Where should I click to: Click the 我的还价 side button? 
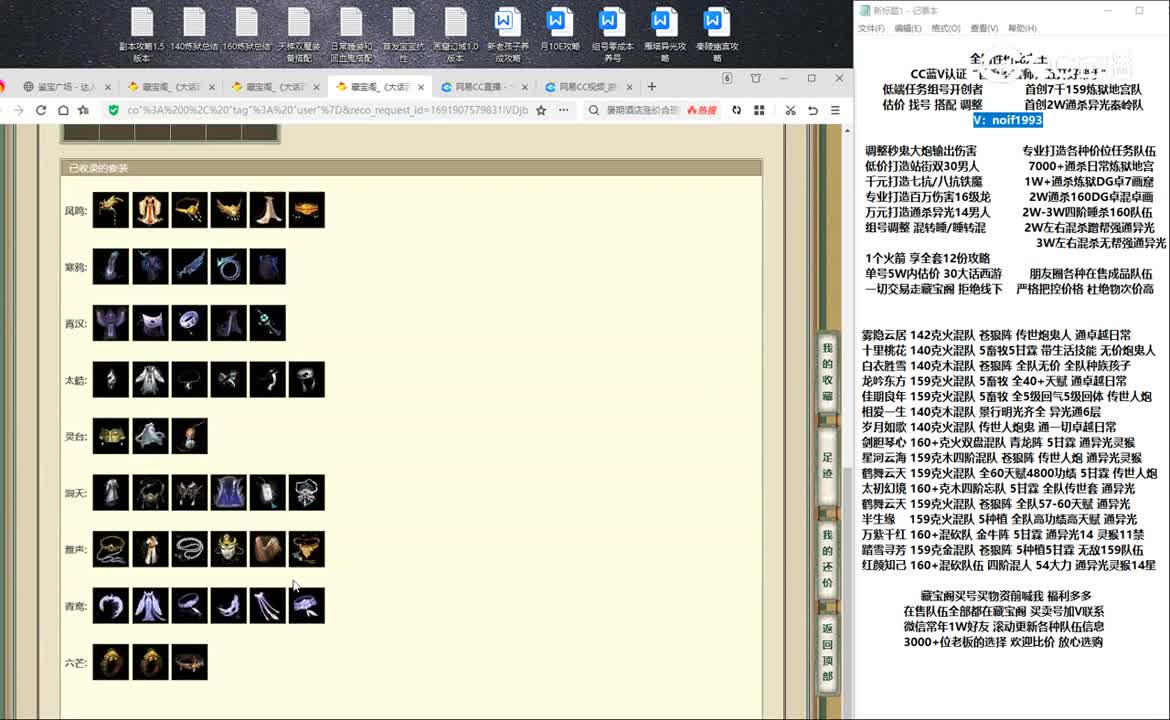828,559
